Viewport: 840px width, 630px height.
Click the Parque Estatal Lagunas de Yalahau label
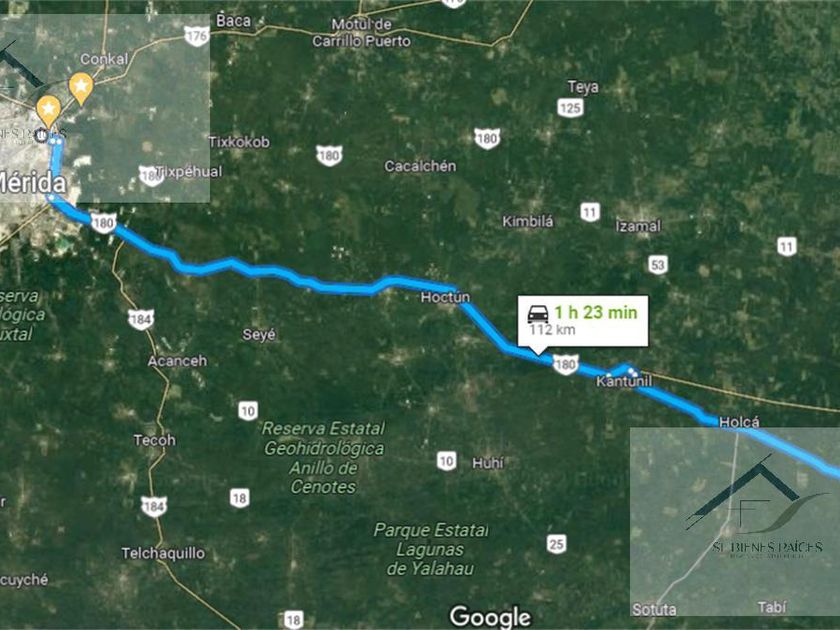point(431,549)
